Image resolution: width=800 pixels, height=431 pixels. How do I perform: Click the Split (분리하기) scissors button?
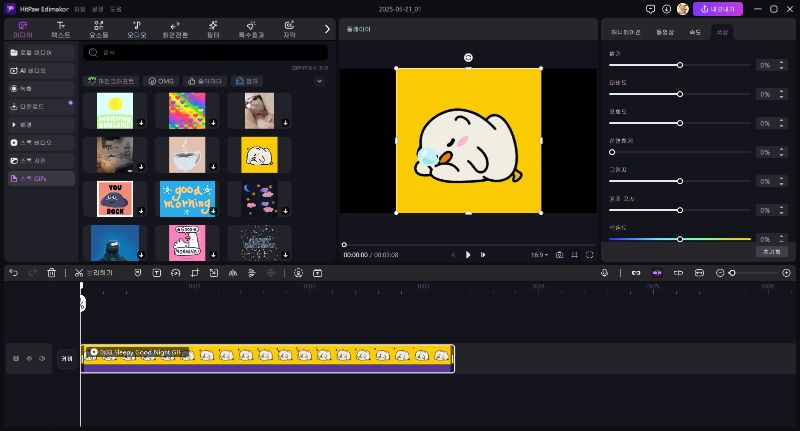(x=93, y=273)
